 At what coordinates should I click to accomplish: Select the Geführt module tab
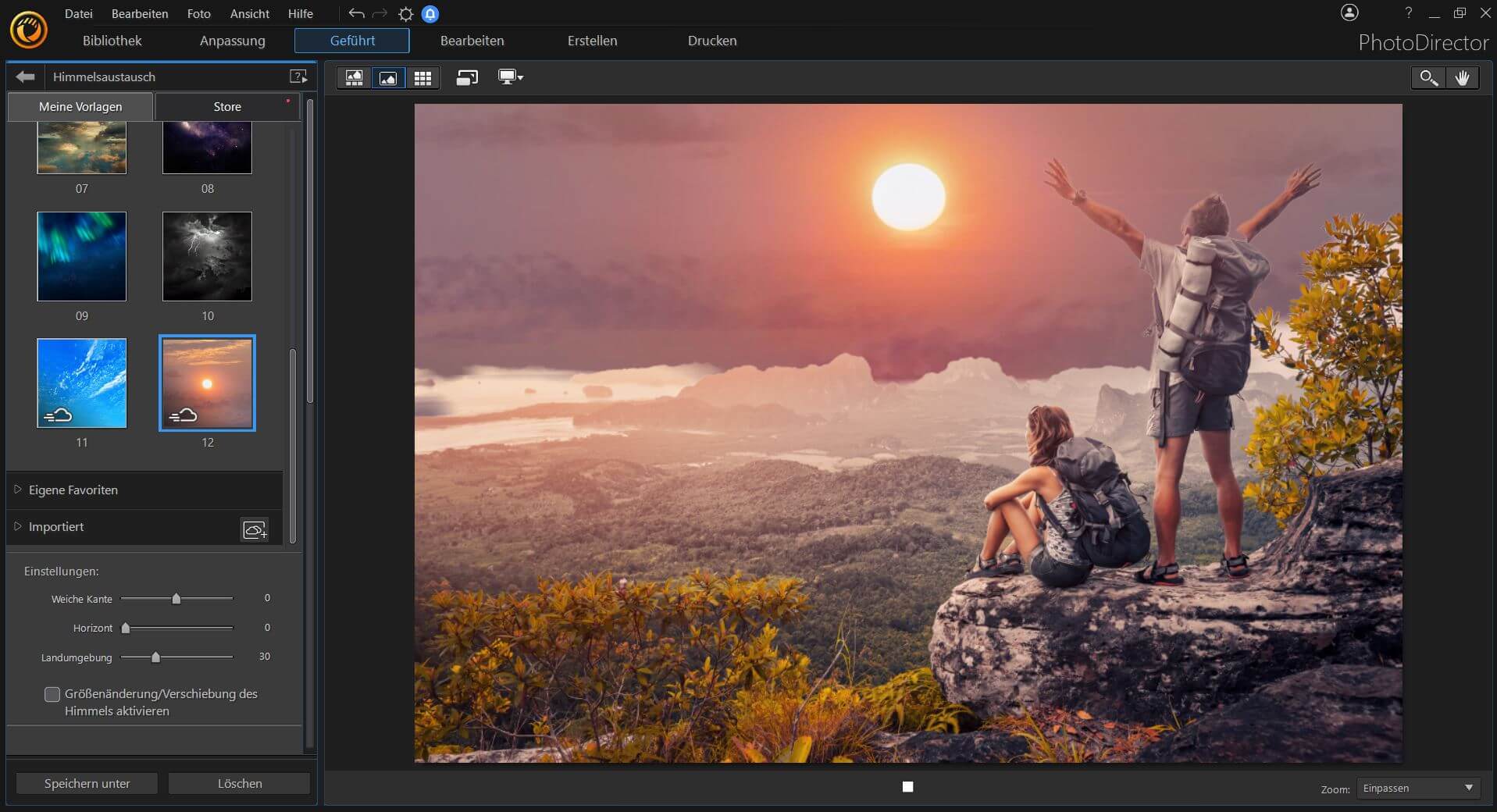(x=352, y=41)
